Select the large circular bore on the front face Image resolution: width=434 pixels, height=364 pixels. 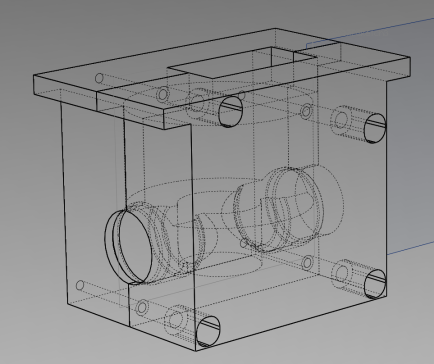(128, 247)
